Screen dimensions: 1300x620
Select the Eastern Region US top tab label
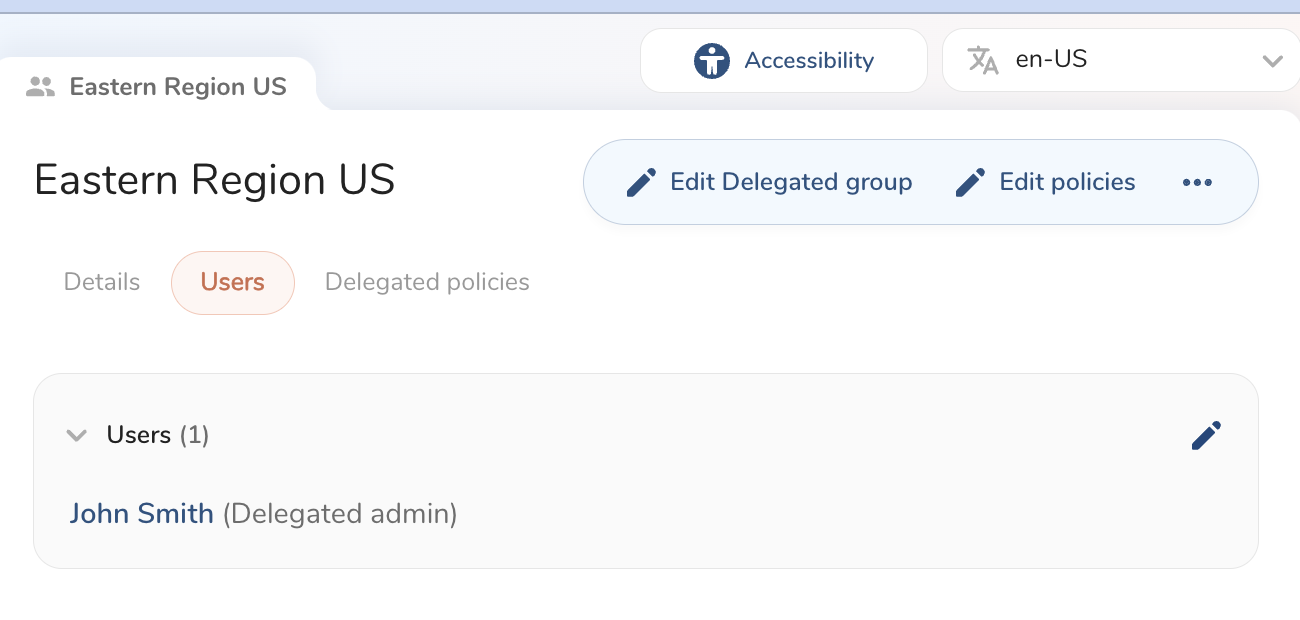[x=178, y=87]
